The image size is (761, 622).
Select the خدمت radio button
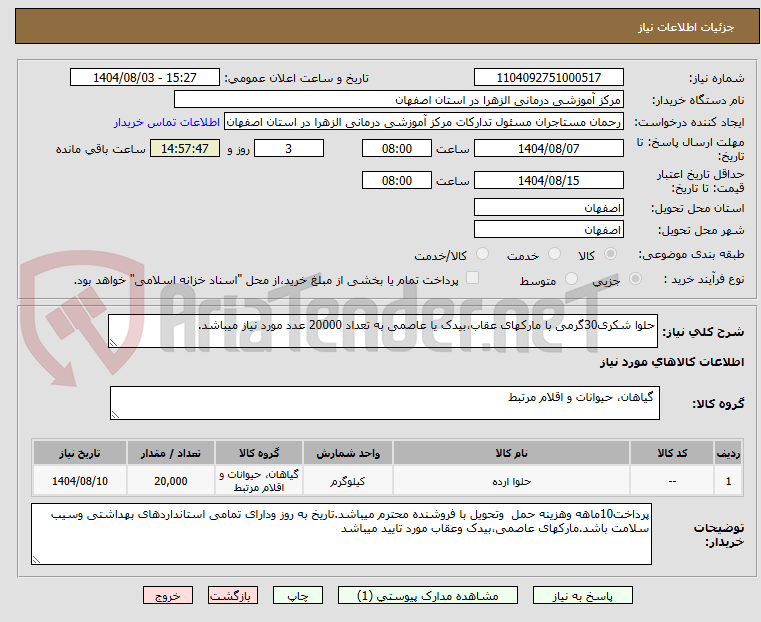tap(554, 254)
